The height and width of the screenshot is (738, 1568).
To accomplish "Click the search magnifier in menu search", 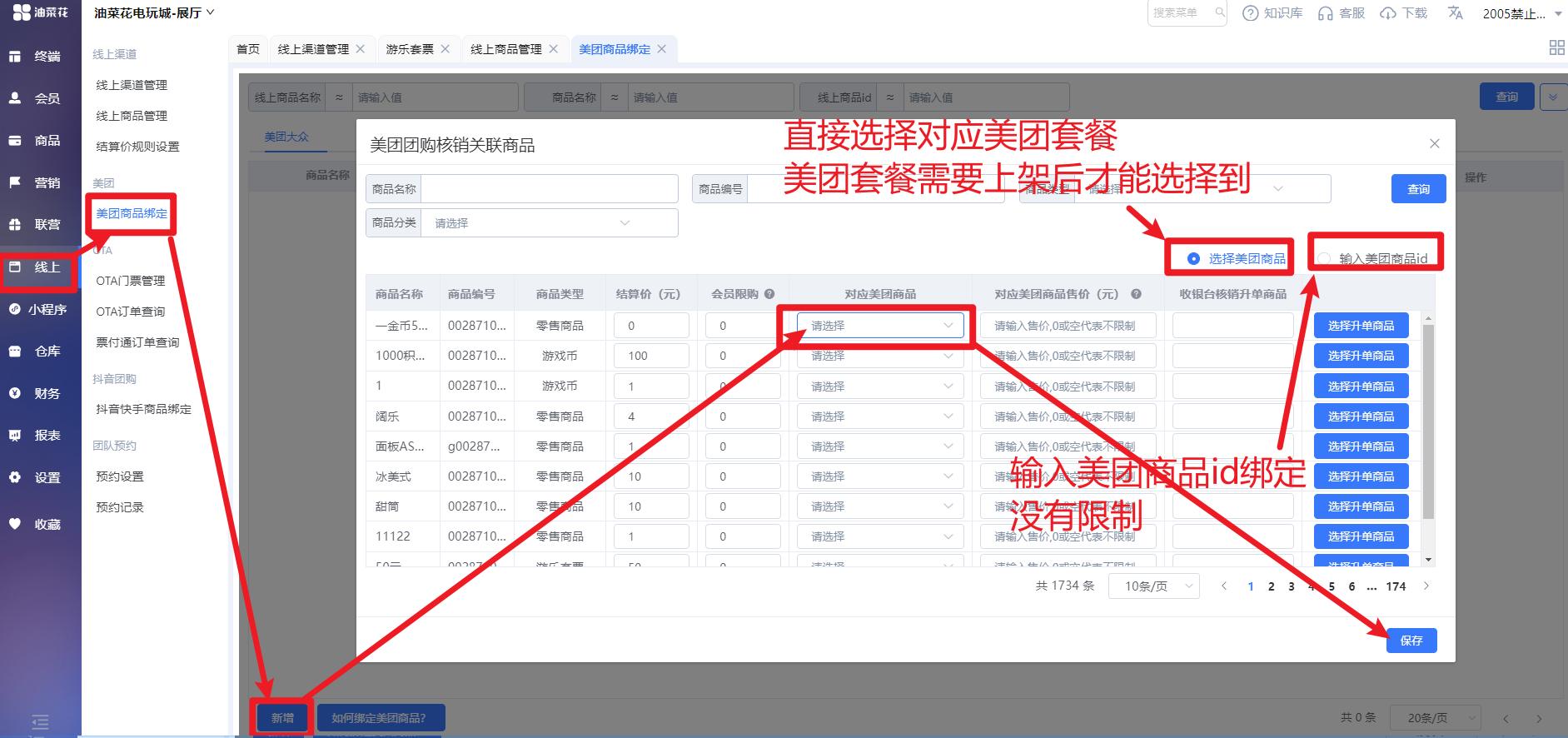I will [1219, 12].
